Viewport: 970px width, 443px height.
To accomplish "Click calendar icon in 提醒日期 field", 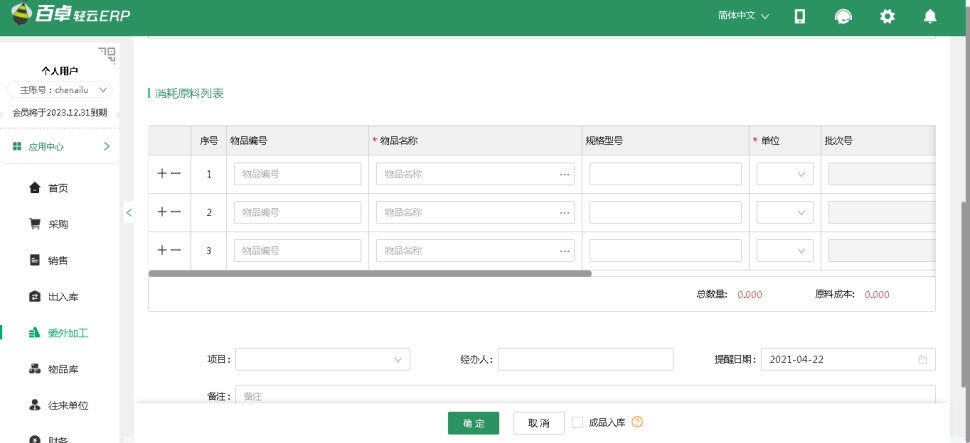I will [x=922, y=359].
